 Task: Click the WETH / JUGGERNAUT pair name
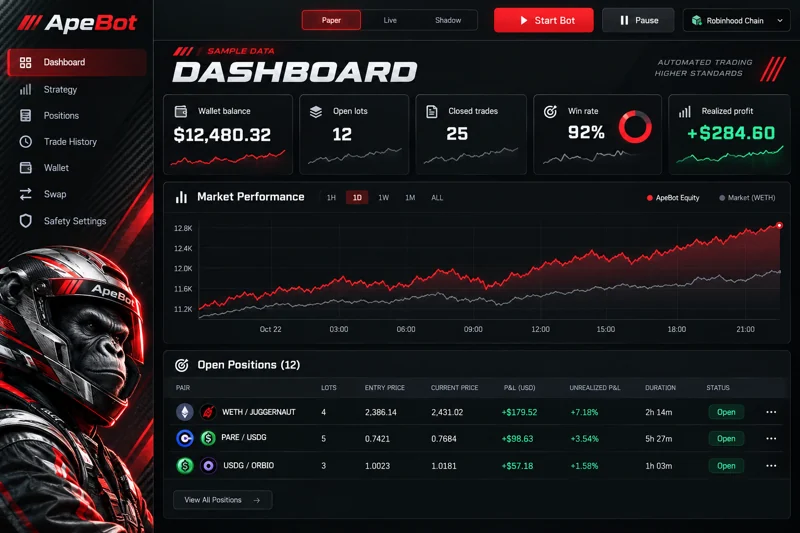coord(259,412)
